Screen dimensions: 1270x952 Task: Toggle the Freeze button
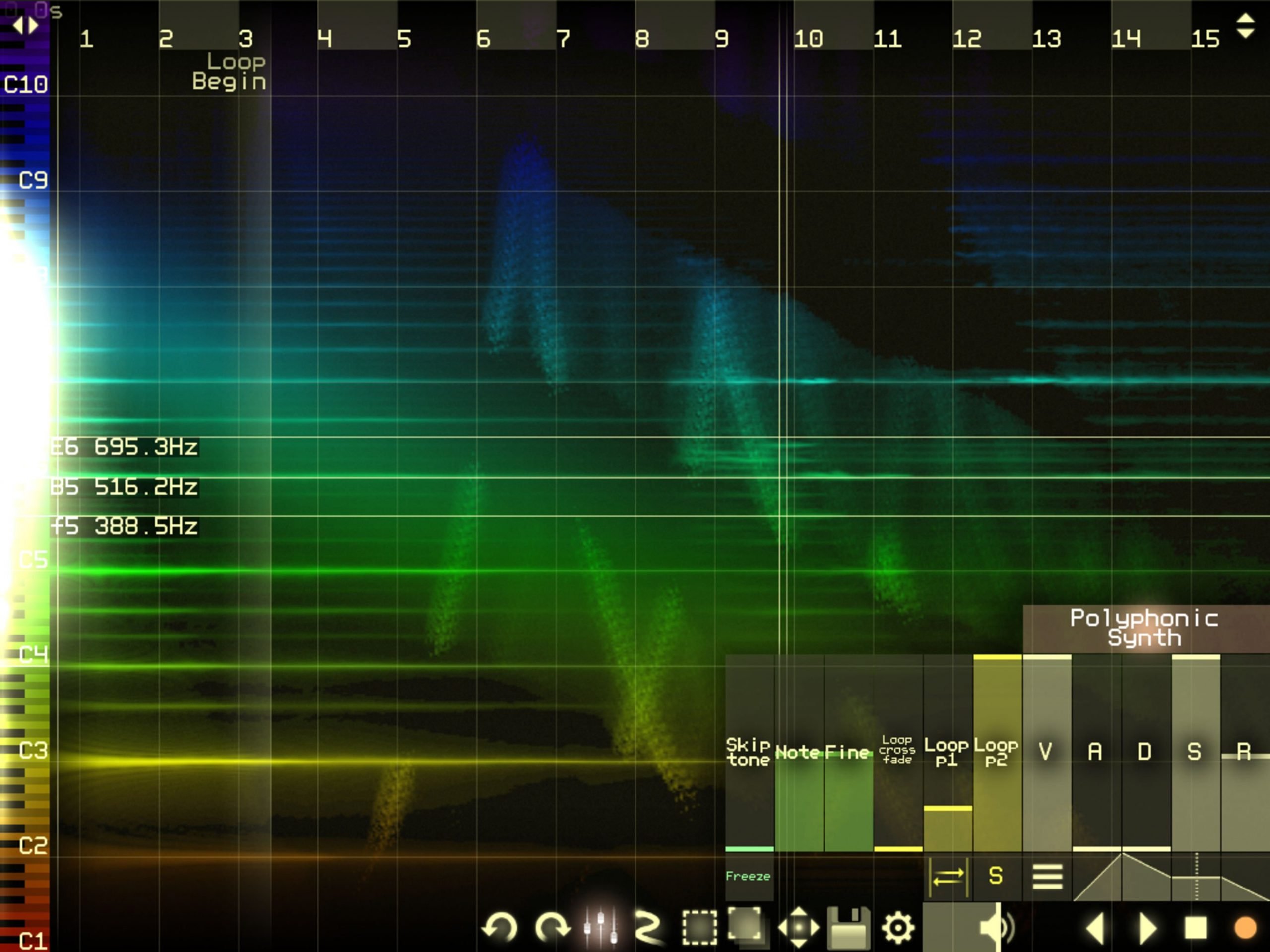pyautogui.click(x=749, y=876)
